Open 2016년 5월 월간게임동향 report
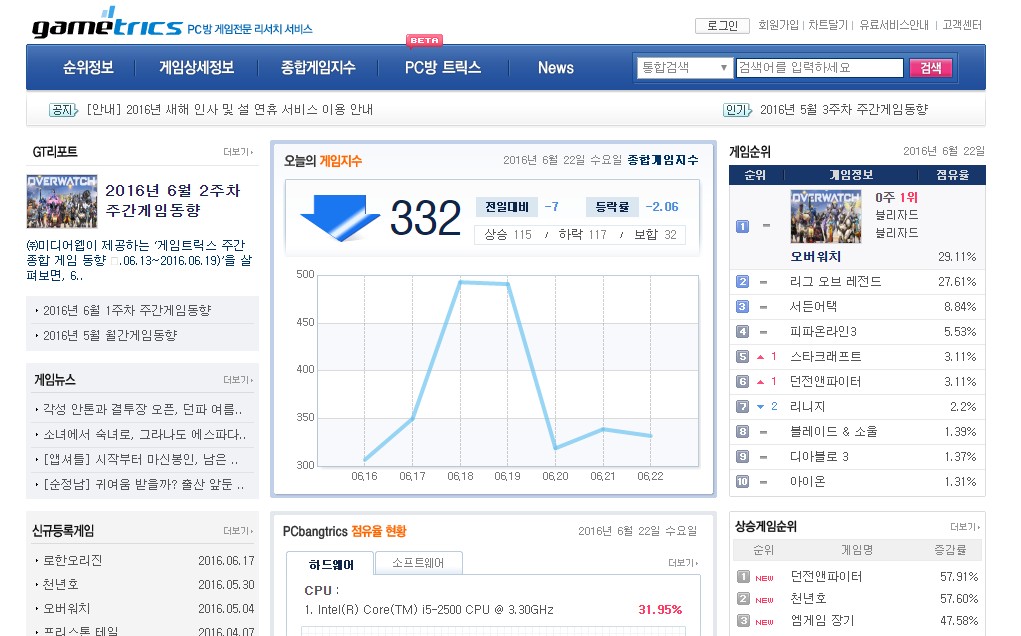This screenshot has width=1021, height=636. (x=110, y=336)
